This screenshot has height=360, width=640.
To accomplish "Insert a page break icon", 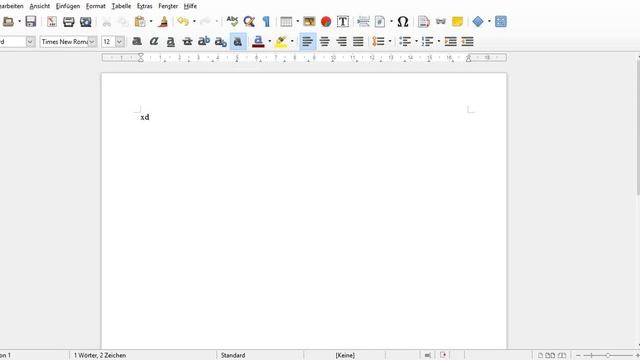I will (363, 22).
